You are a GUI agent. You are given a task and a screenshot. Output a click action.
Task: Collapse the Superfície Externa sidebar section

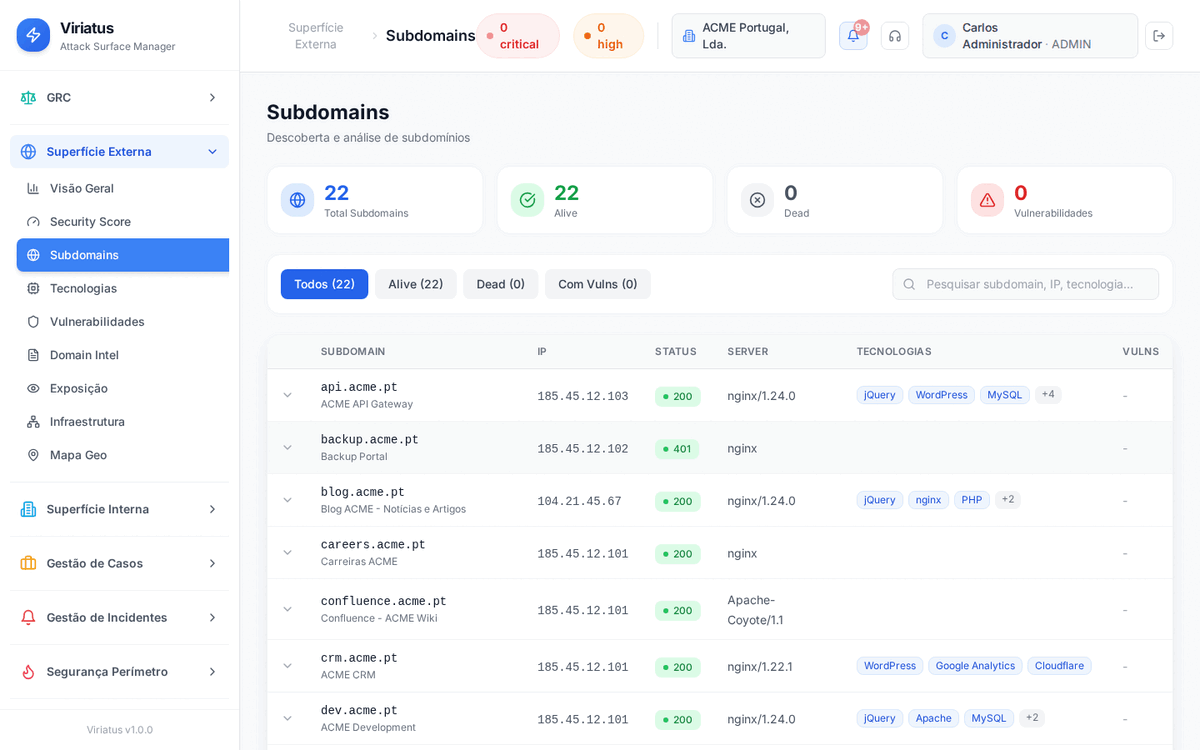click(212, 152)
